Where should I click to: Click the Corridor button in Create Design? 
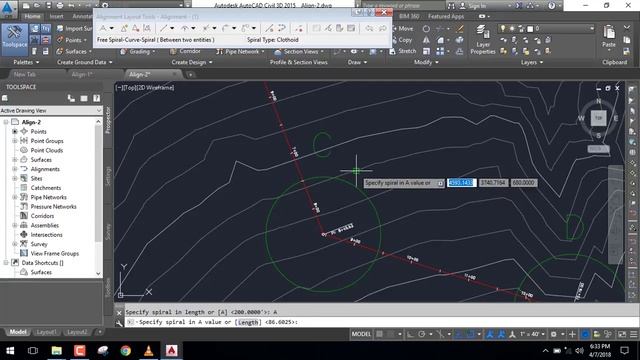[185, 51]
